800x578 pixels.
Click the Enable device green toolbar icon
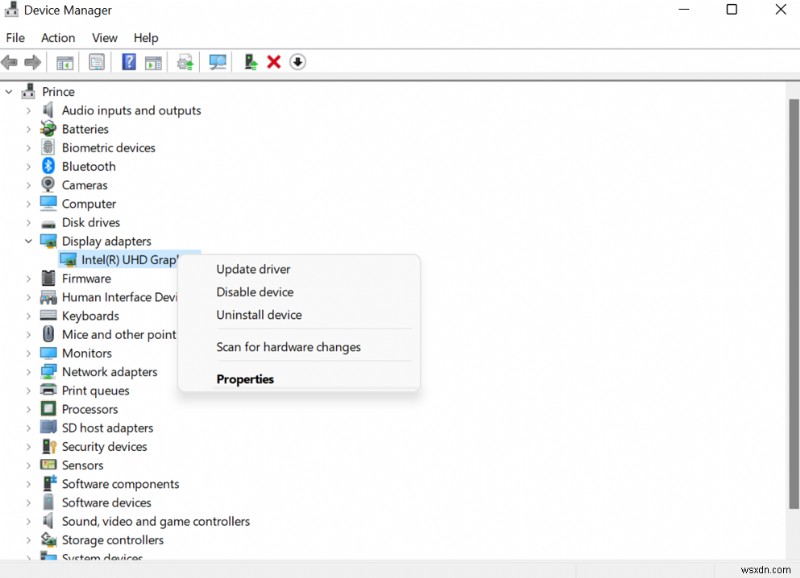[x=251, y=62]
